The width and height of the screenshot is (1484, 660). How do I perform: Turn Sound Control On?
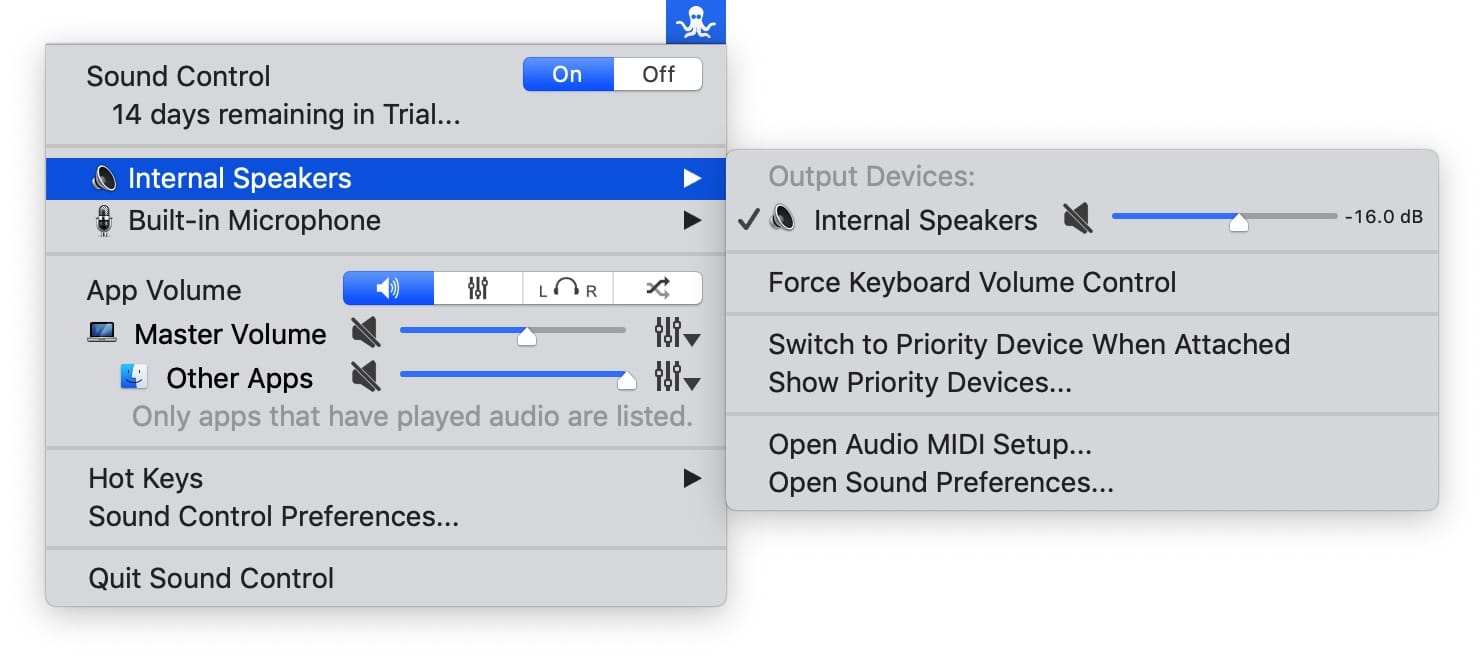567,75
